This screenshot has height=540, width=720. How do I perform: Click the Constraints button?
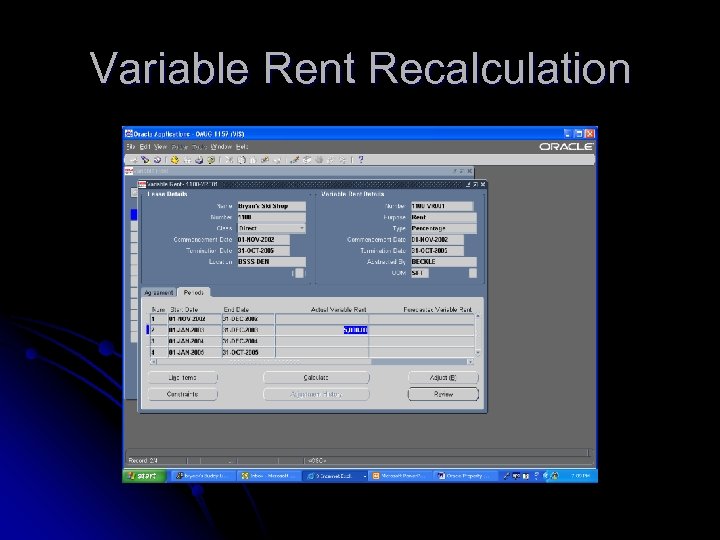click(x=183, y=394)
